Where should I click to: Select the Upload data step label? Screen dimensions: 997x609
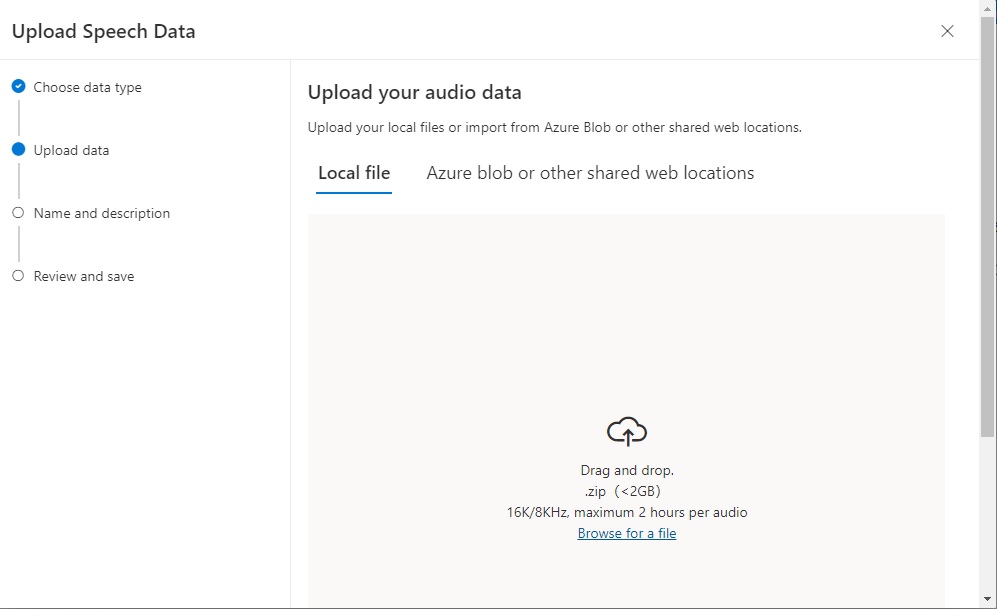coord(71,150)
